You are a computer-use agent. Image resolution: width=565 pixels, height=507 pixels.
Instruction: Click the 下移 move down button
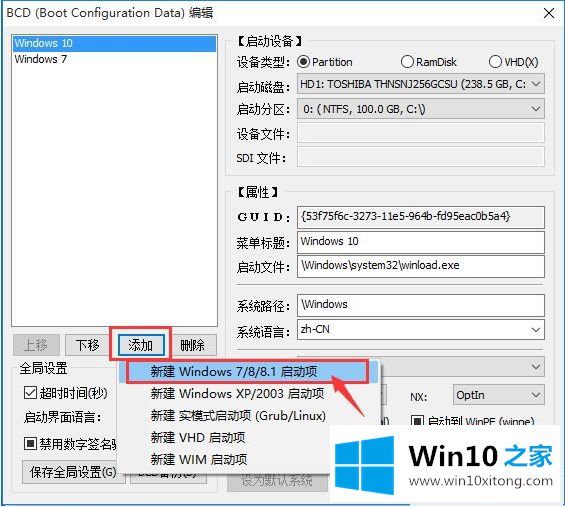[88, 345]
